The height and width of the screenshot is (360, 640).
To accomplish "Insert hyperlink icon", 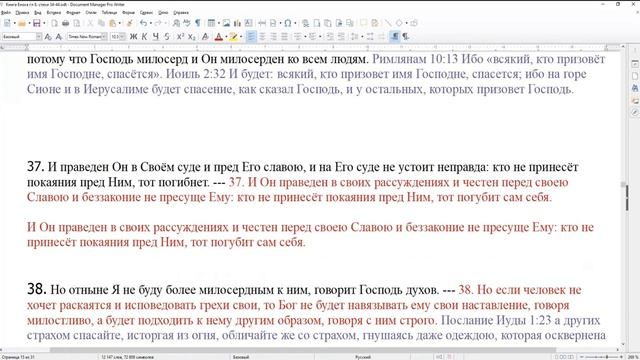I will tap(305, 23).
